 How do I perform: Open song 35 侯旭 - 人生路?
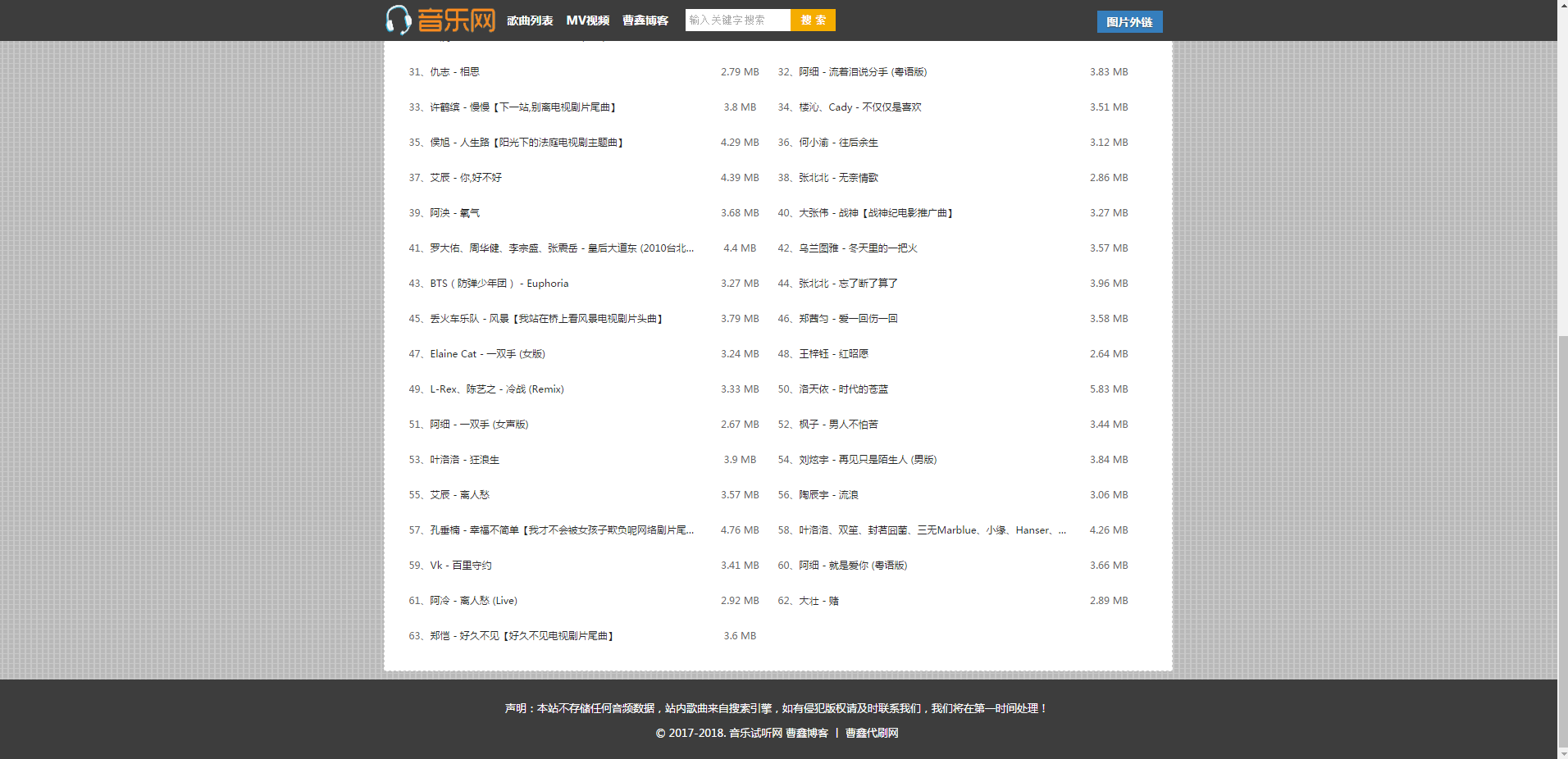[x=529, y=143]
